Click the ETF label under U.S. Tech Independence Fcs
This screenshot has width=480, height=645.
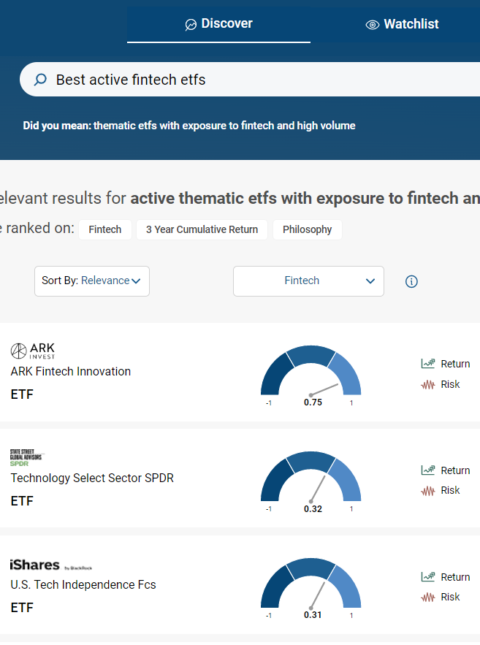tap(22, 608)
